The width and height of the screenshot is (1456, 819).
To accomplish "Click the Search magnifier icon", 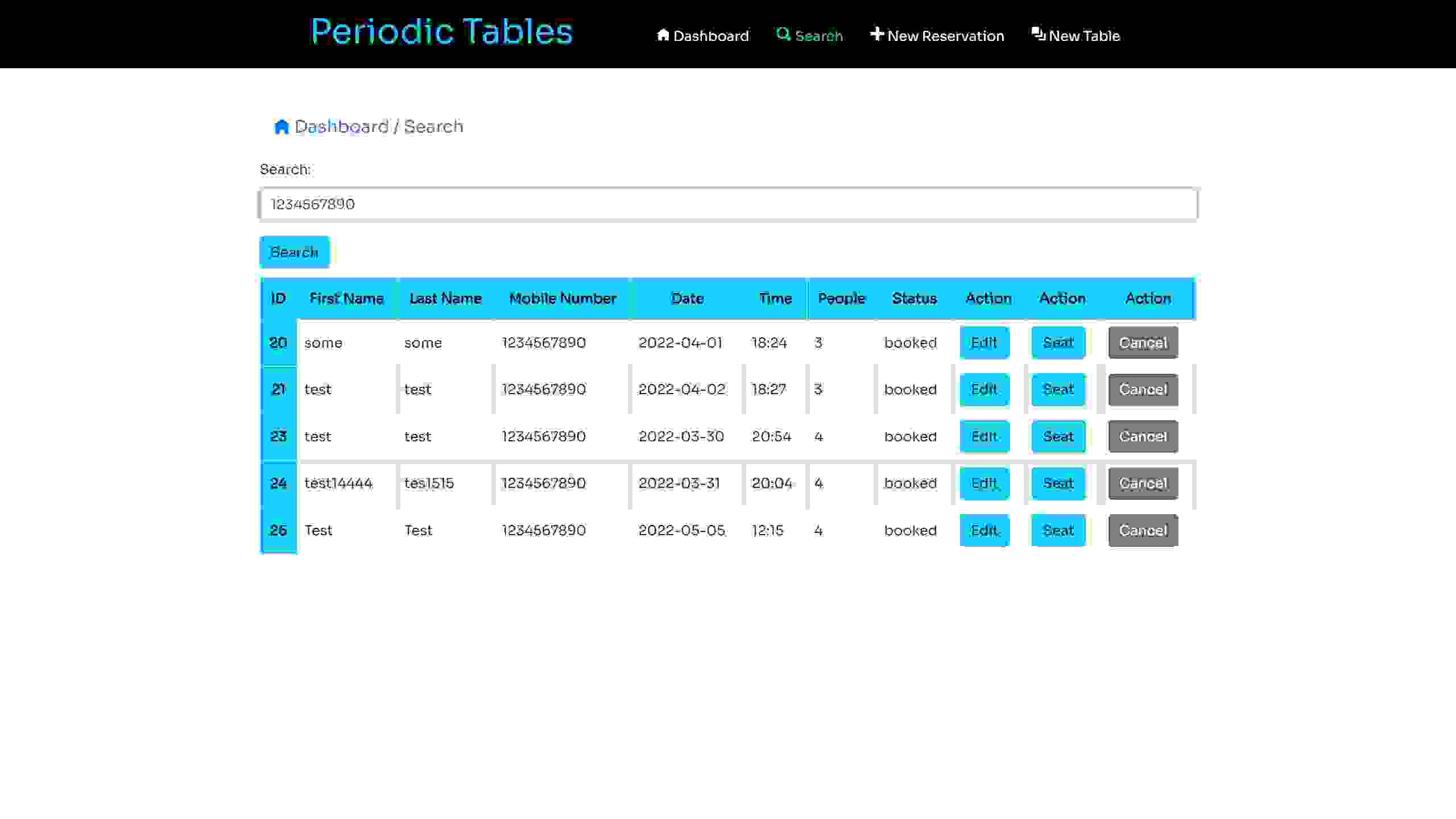I will point(783,35).
